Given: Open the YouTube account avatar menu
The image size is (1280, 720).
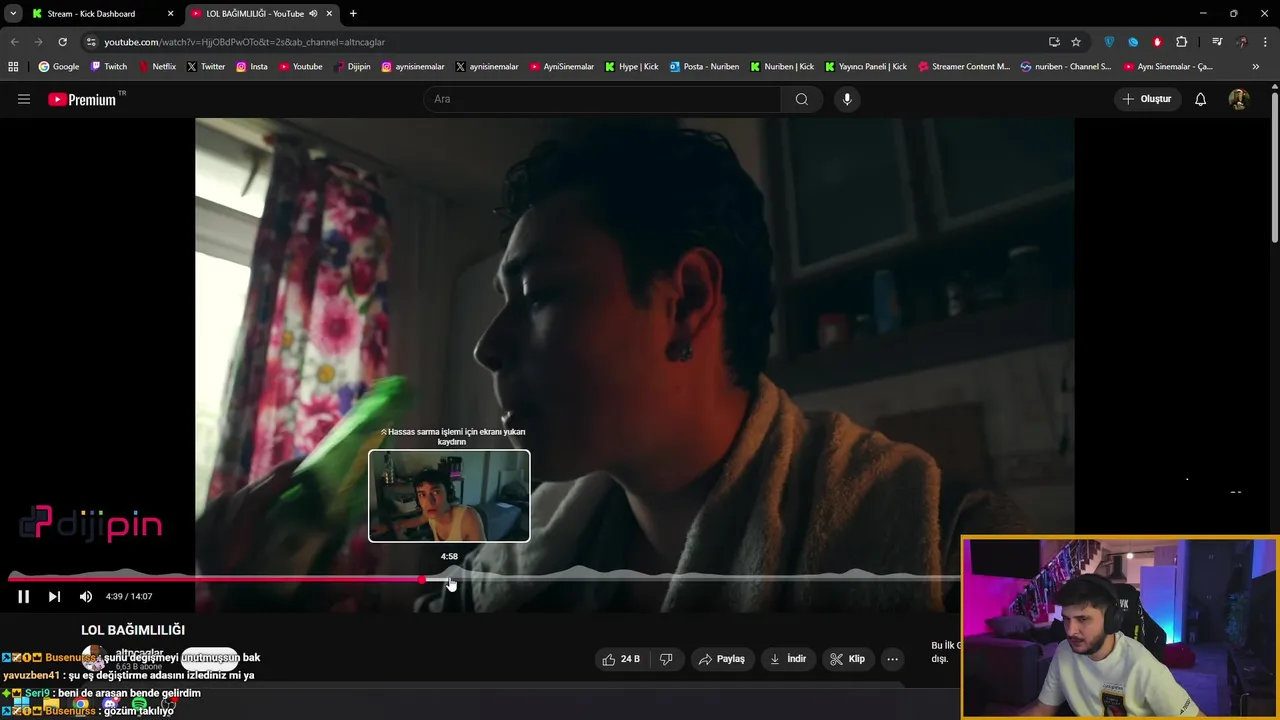Looking at the screenshot, I should coord(1238,99).
